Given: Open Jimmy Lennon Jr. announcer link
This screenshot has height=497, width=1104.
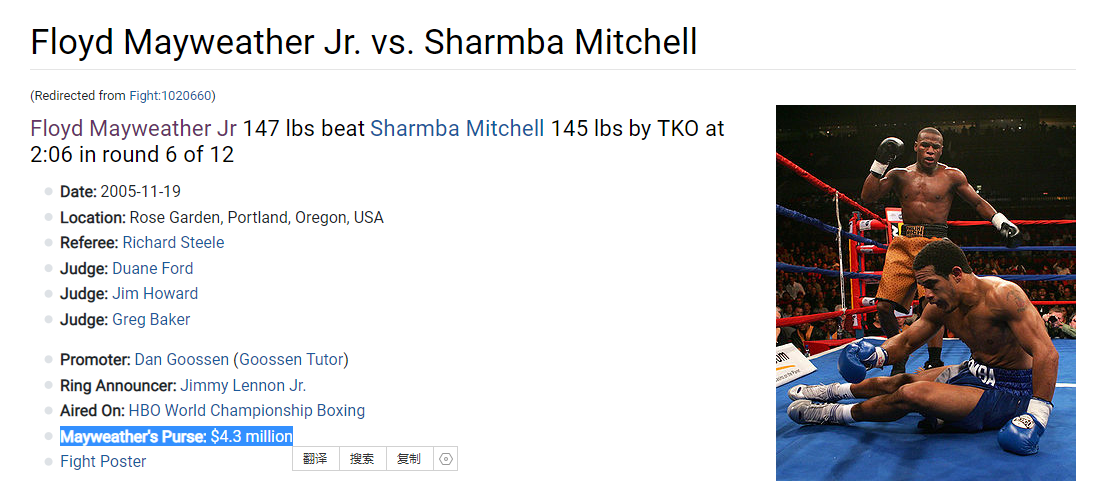Looking at the screenshot, I should click(243, 386).
